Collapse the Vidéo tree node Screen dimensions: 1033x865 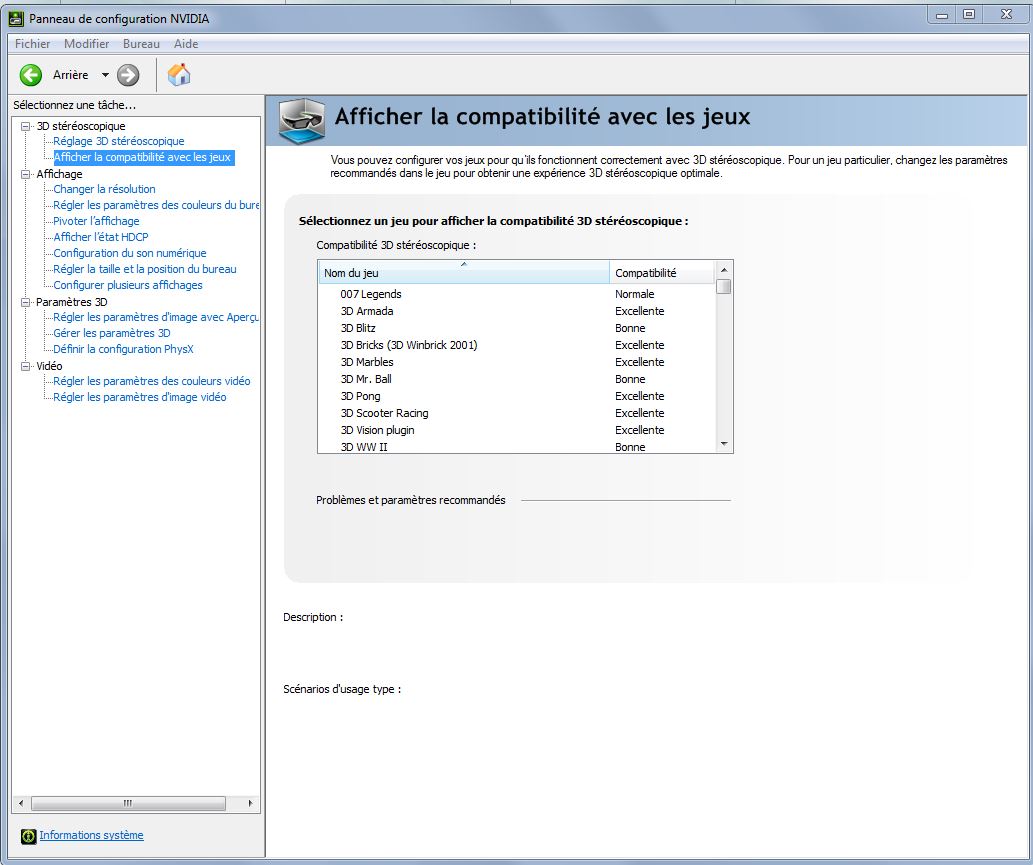tap(26, 366)
